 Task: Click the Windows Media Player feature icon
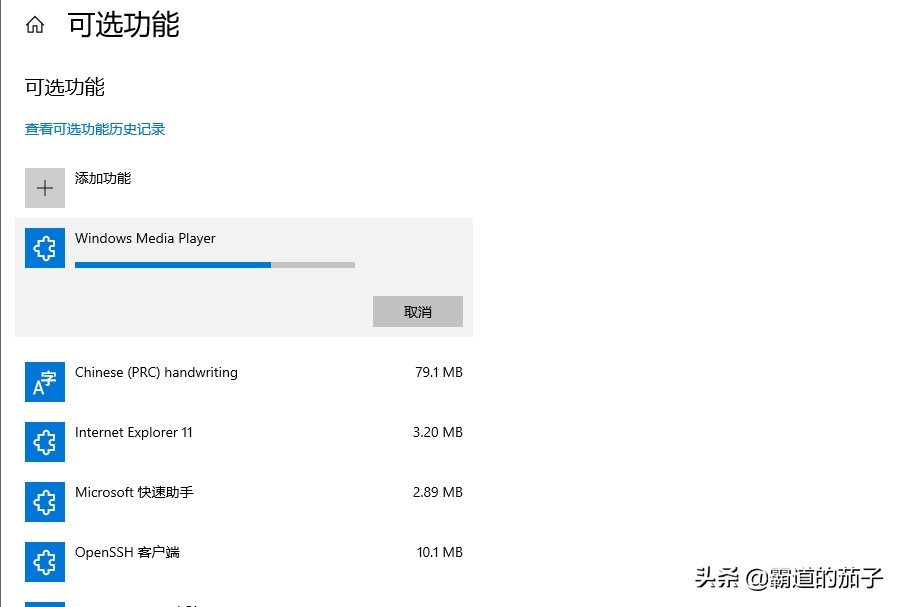tap(44, 248)
